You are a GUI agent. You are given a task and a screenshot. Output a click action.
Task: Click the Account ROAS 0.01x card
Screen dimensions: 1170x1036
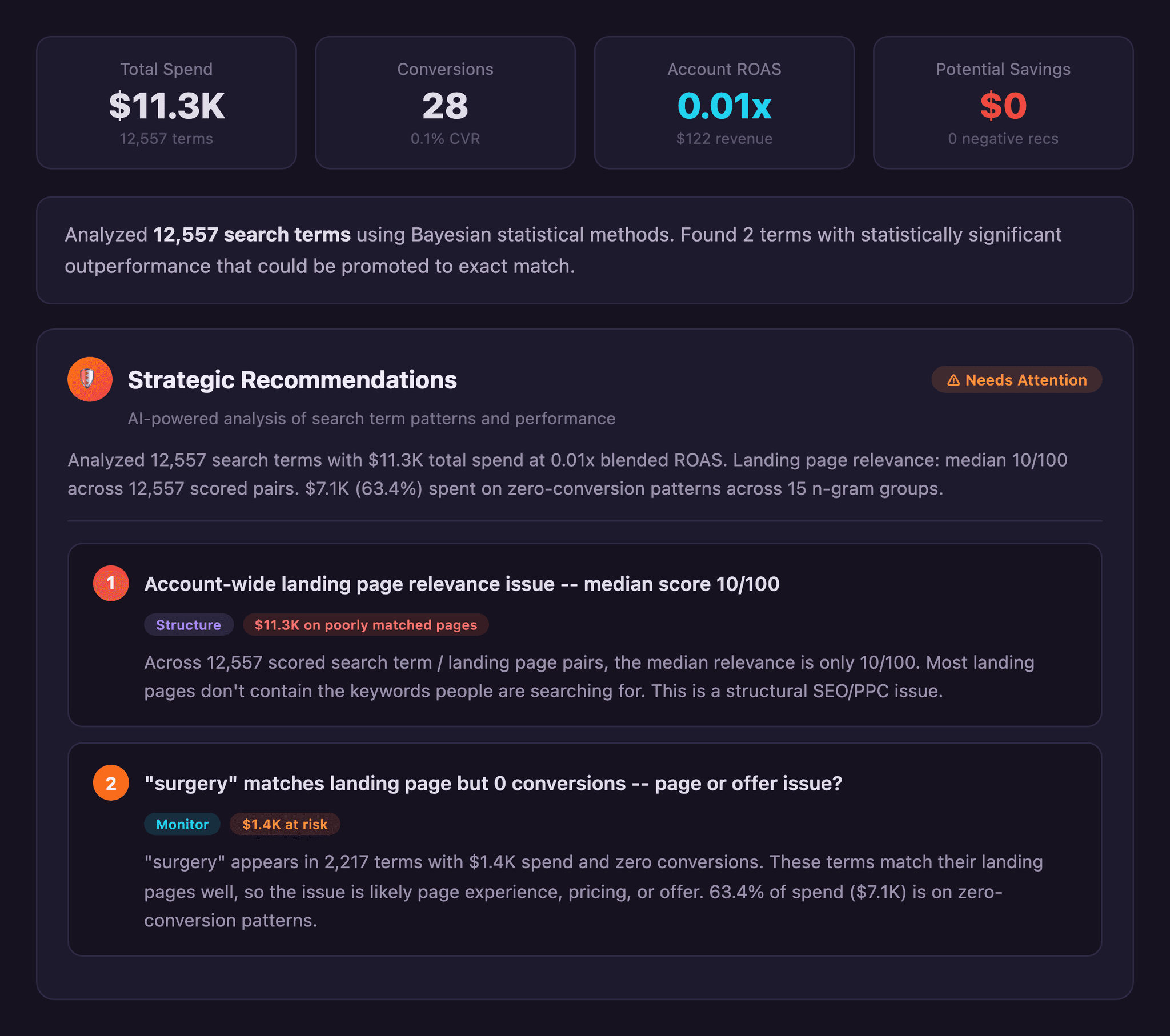pyautogui.click(x=723, y=103)
